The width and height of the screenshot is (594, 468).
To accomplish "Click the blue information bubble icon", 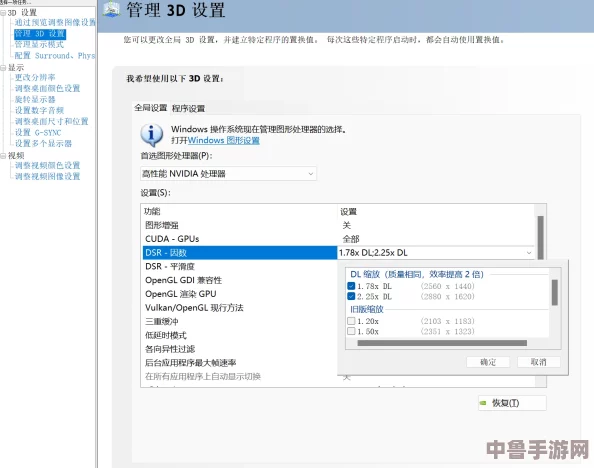I will 152,135.
